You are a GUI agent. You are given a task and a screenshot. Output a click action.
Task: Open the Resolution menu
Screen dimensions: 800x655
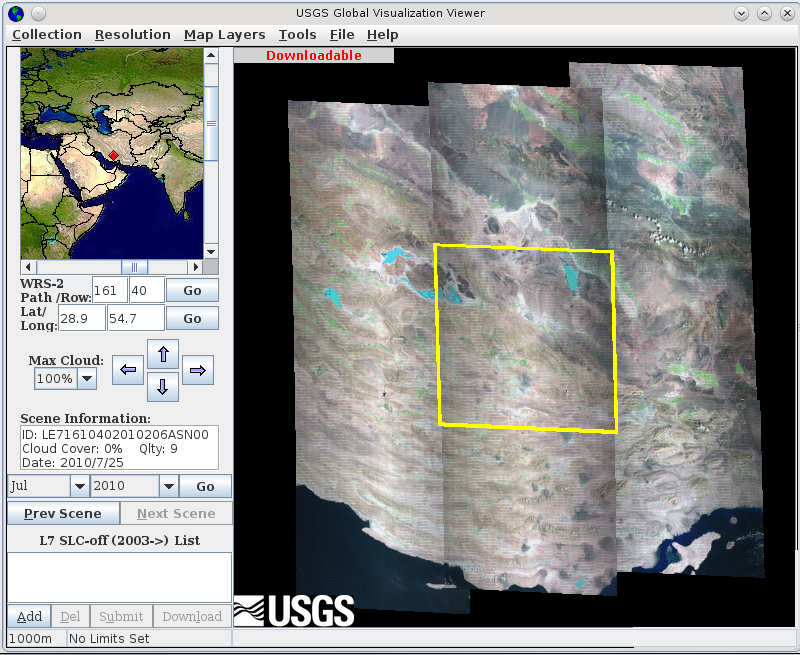point(133,35)
